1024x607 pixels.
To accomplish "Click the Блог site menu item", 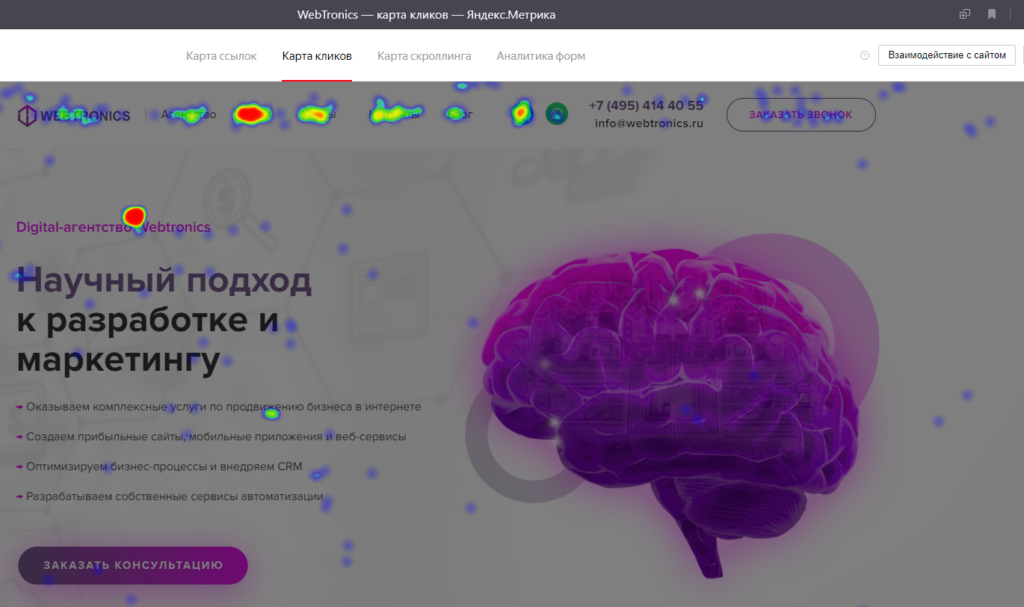I will (x=458, y=115).
